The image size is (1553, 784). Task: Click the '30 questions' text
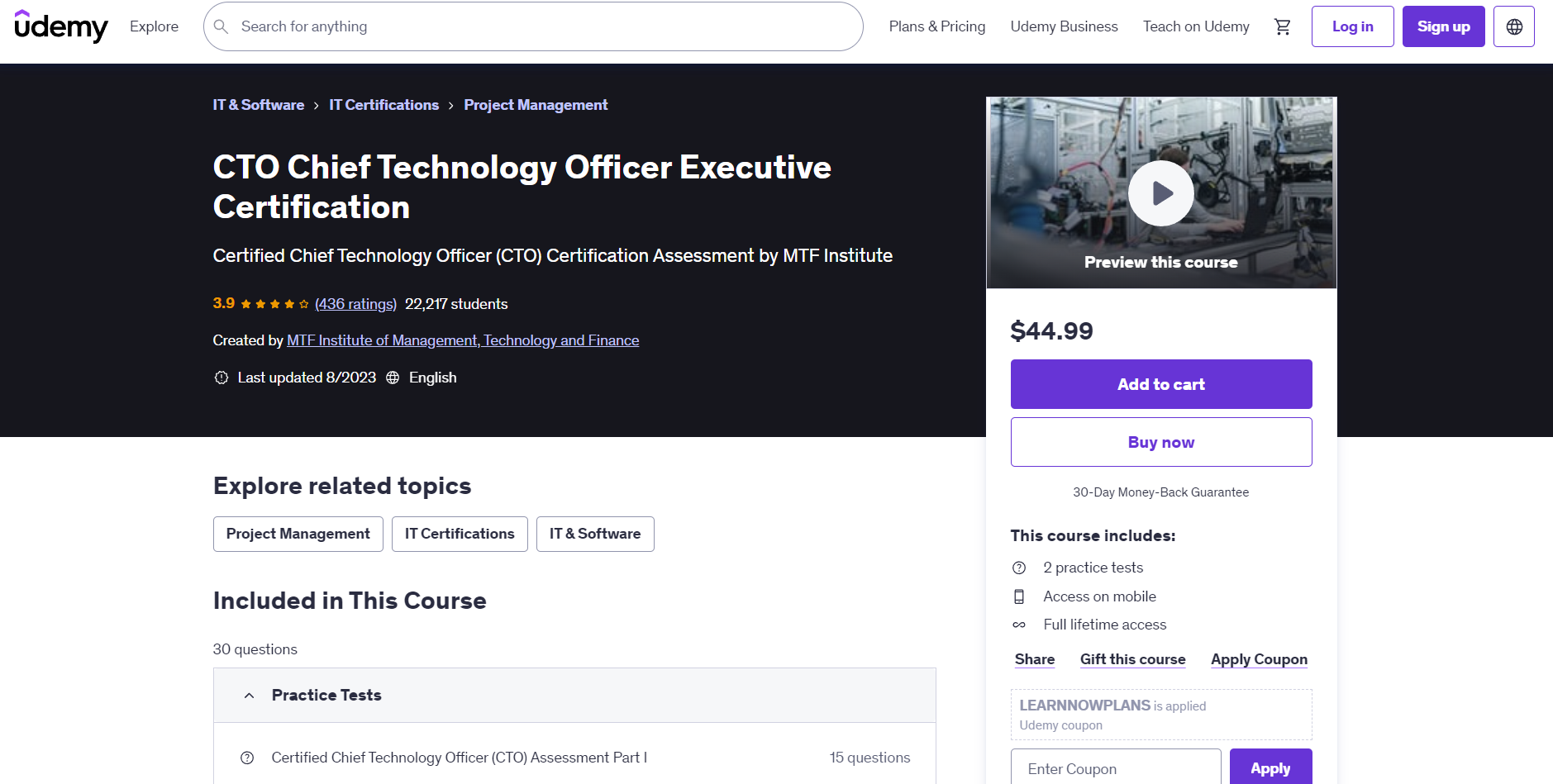pos(255,649)
